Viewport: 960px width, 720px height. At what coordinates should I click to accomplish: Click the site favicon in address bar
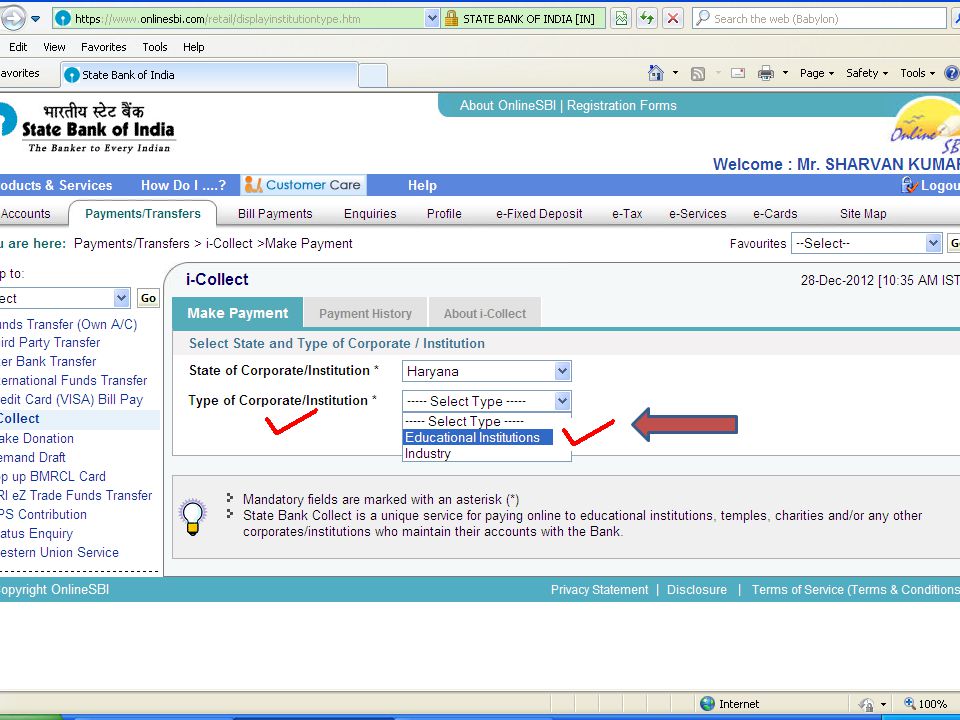click(62, 18)
